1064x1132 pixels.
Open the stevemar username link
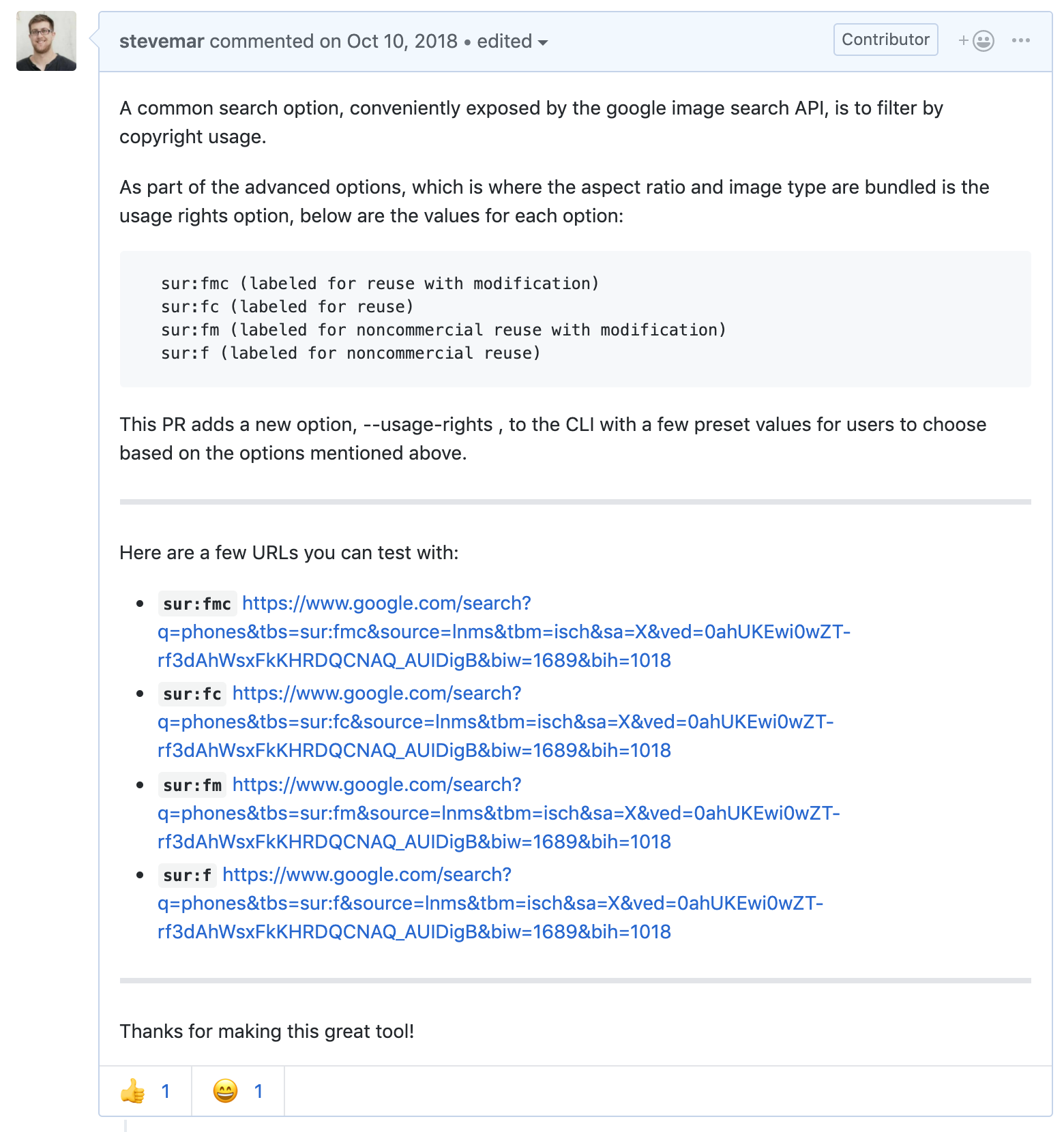(x=162, y=42)
